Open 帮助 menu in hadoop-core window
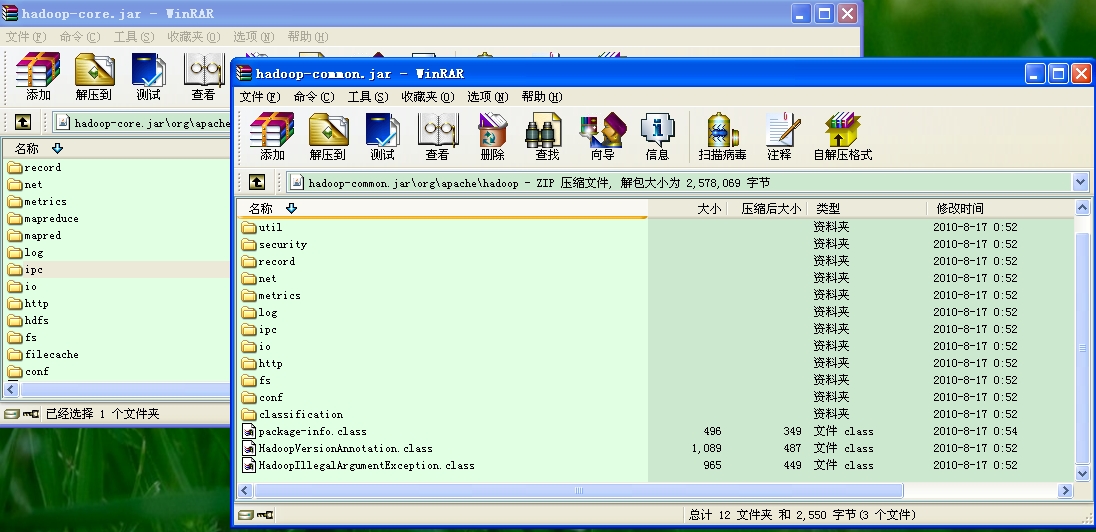 308,36
